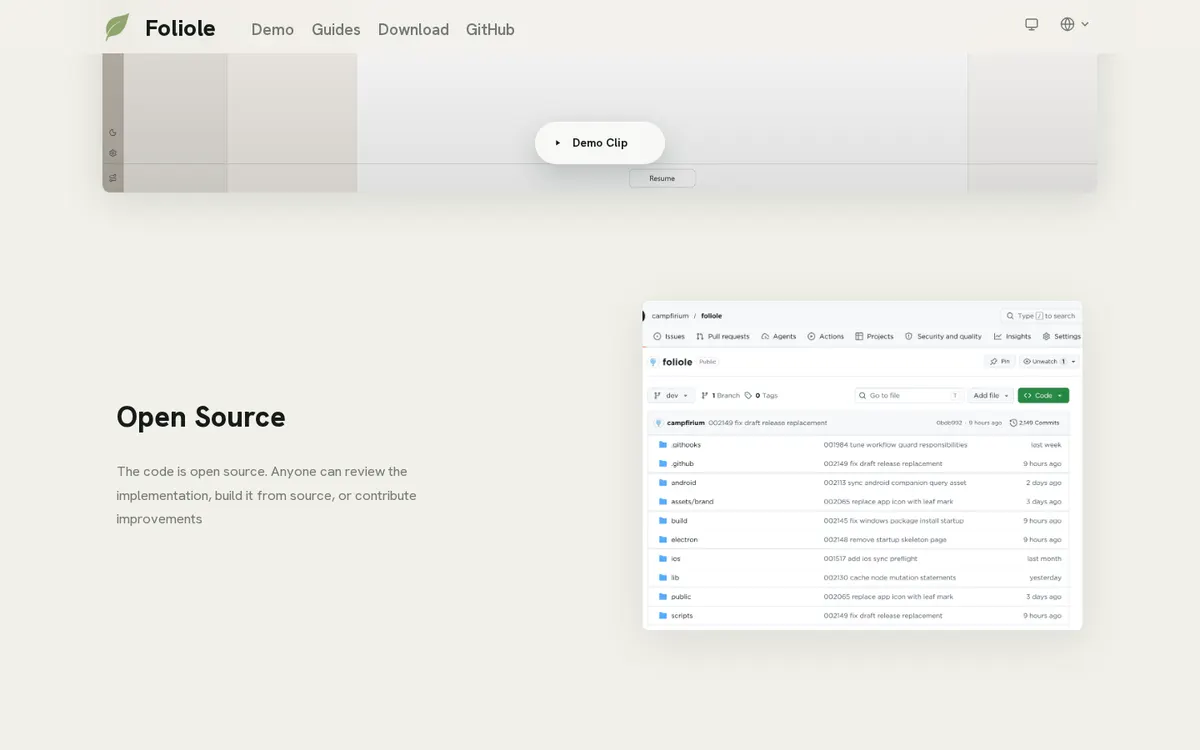
Task: Click the commit hash 0bdb992
Action: click(x=949, y=423)
